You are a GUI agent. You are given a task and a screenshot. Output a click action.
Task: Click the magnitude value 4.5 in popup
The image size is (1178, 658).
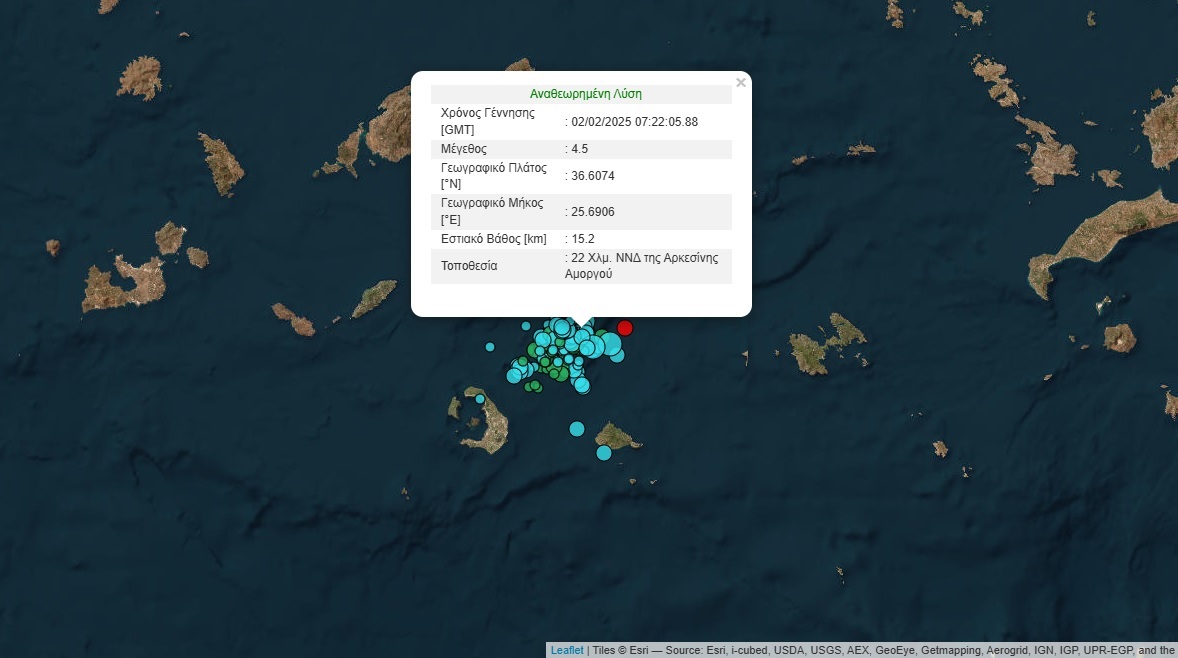coord(579,149)
